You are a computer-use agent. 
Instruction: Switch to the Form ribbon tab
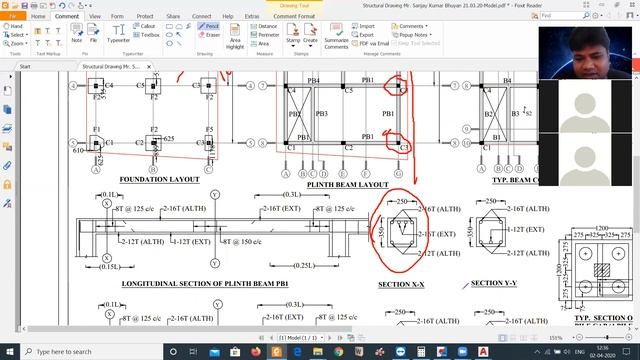coord(117,16)
